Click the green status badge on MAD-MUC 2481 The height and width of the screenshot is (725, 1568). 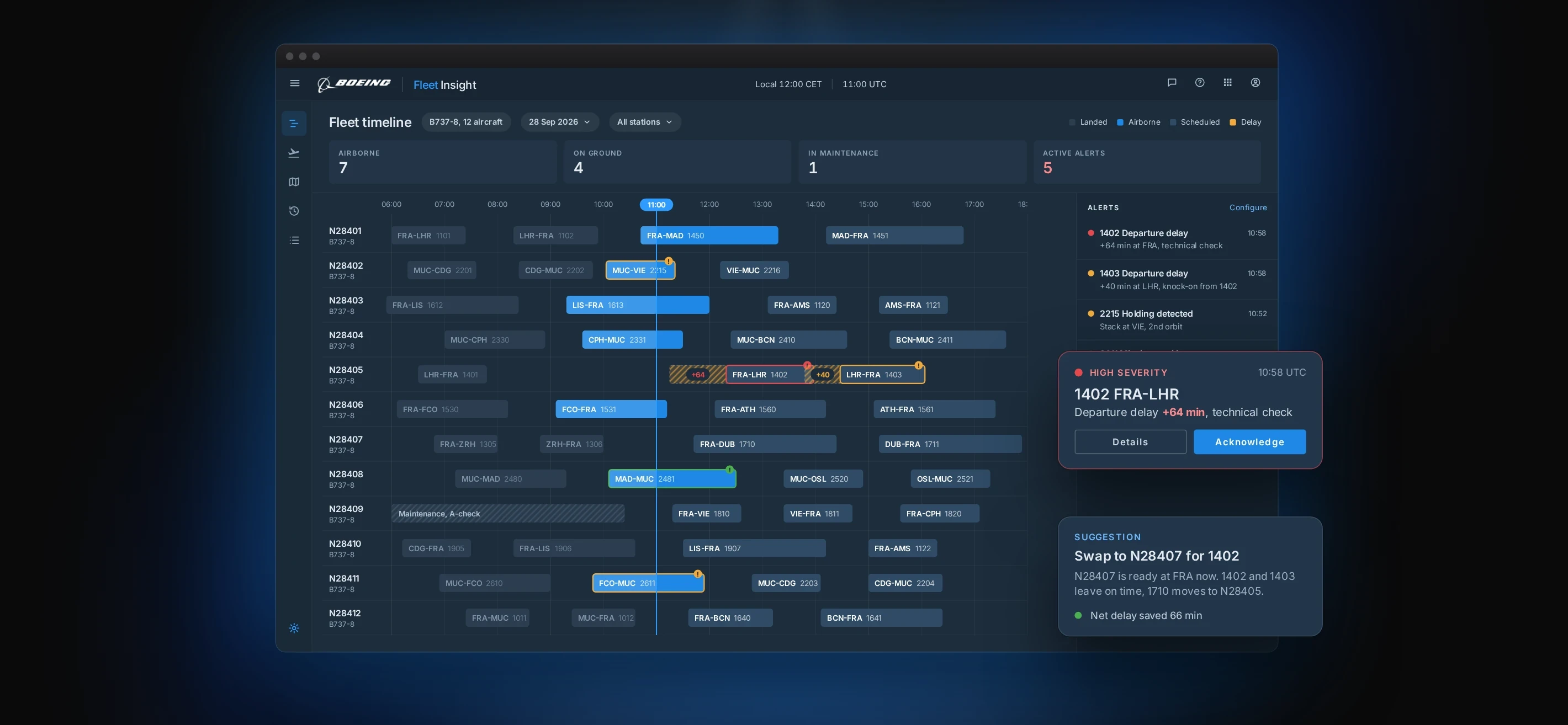(730, 470)
